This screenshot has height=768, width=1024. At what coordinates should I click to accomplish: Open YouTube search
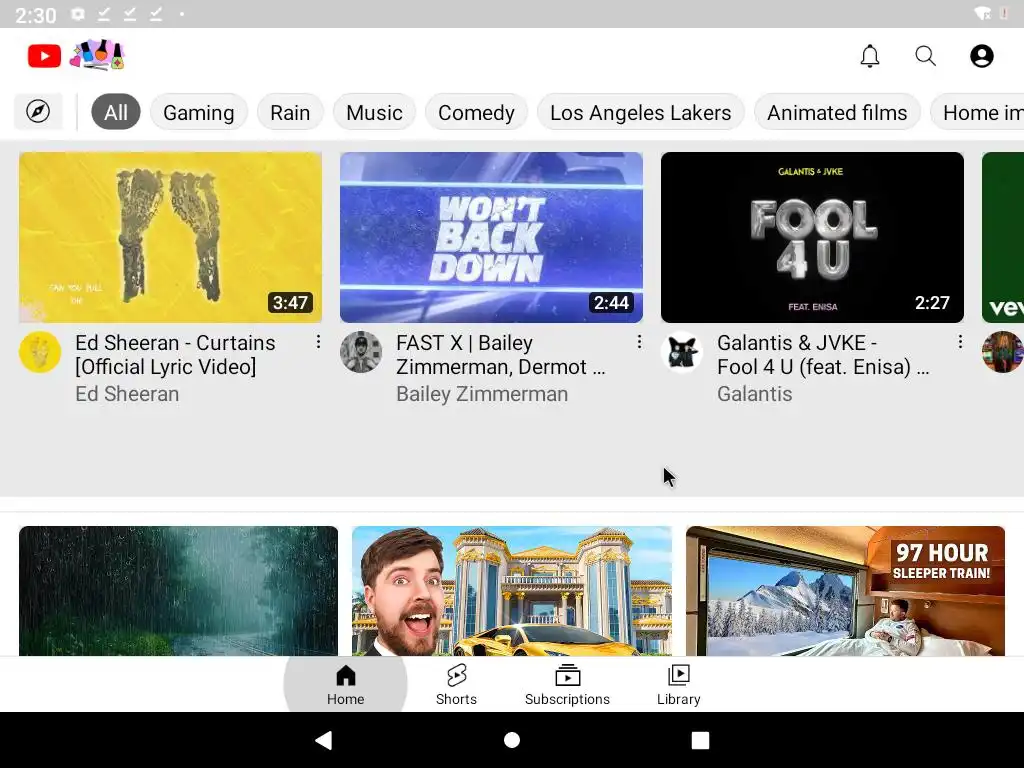[925, 56]
